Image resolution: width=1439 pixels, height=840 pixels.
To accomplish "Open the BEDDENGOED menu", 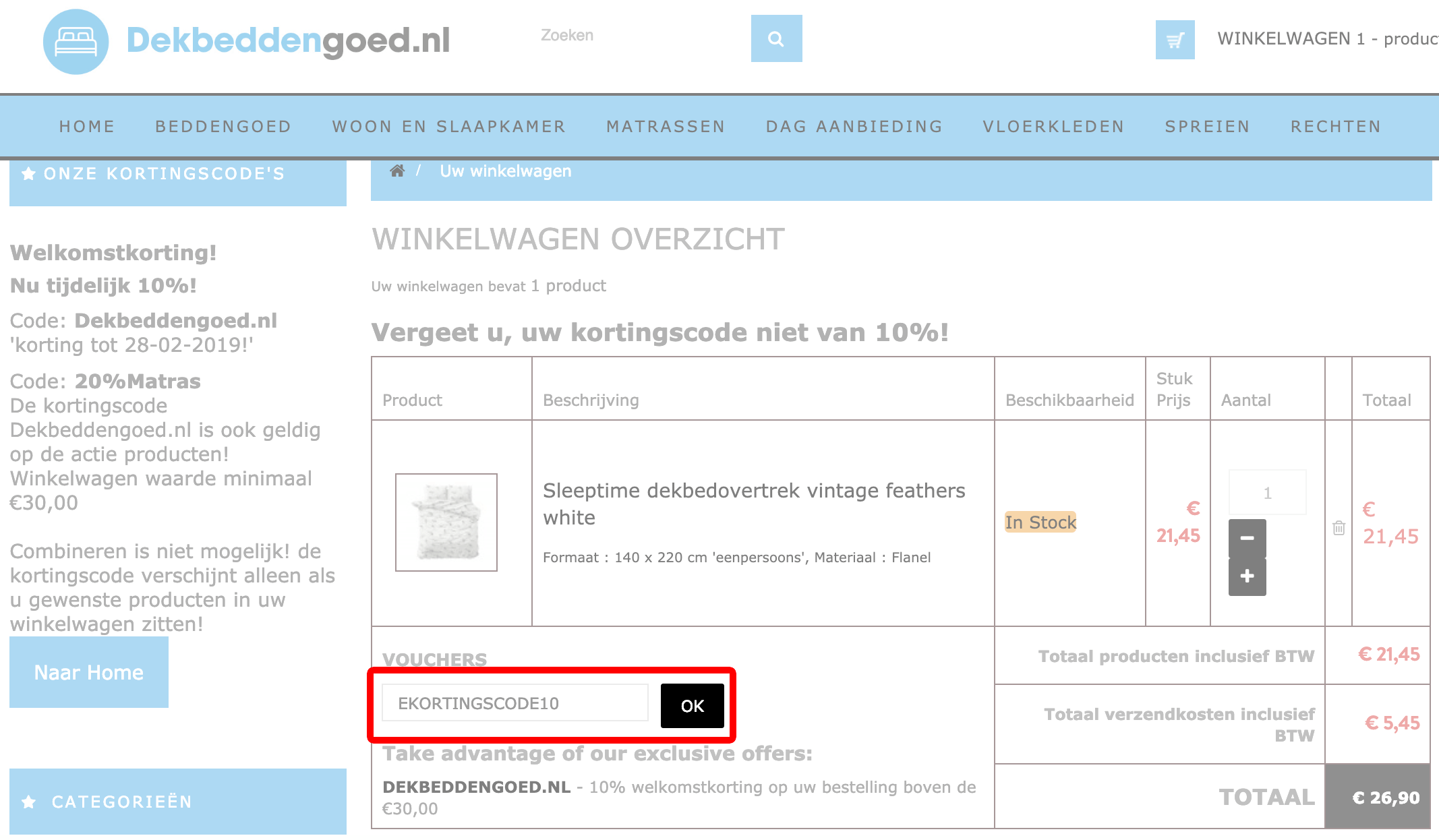I will coord(223,127).
